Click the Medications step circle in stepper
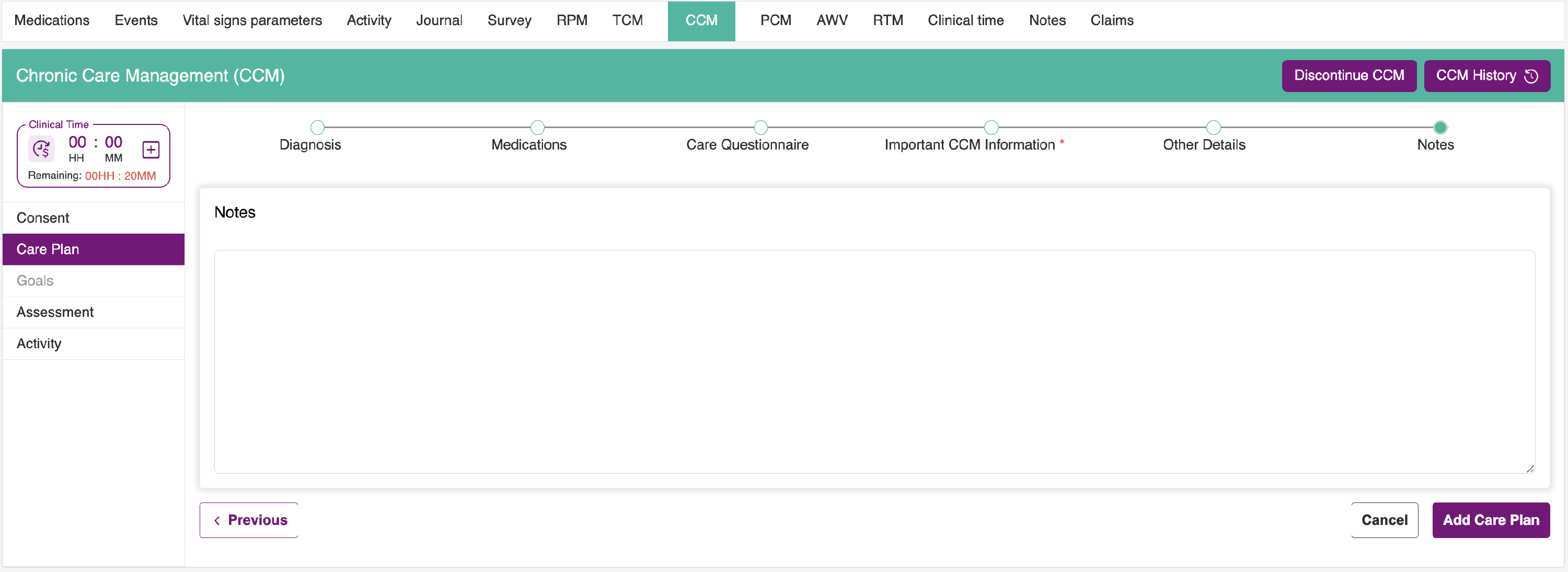 coord(537,127)
